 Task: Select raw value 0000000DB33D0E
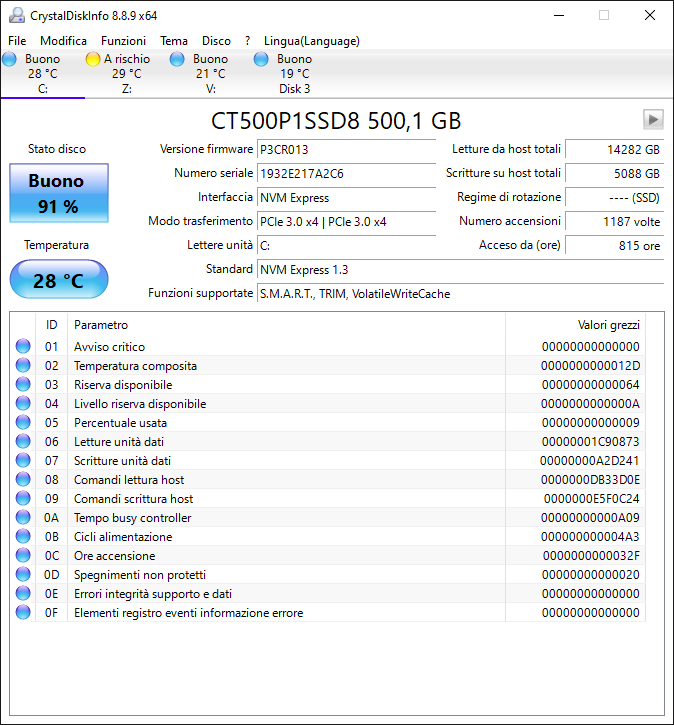coord(590,479)
